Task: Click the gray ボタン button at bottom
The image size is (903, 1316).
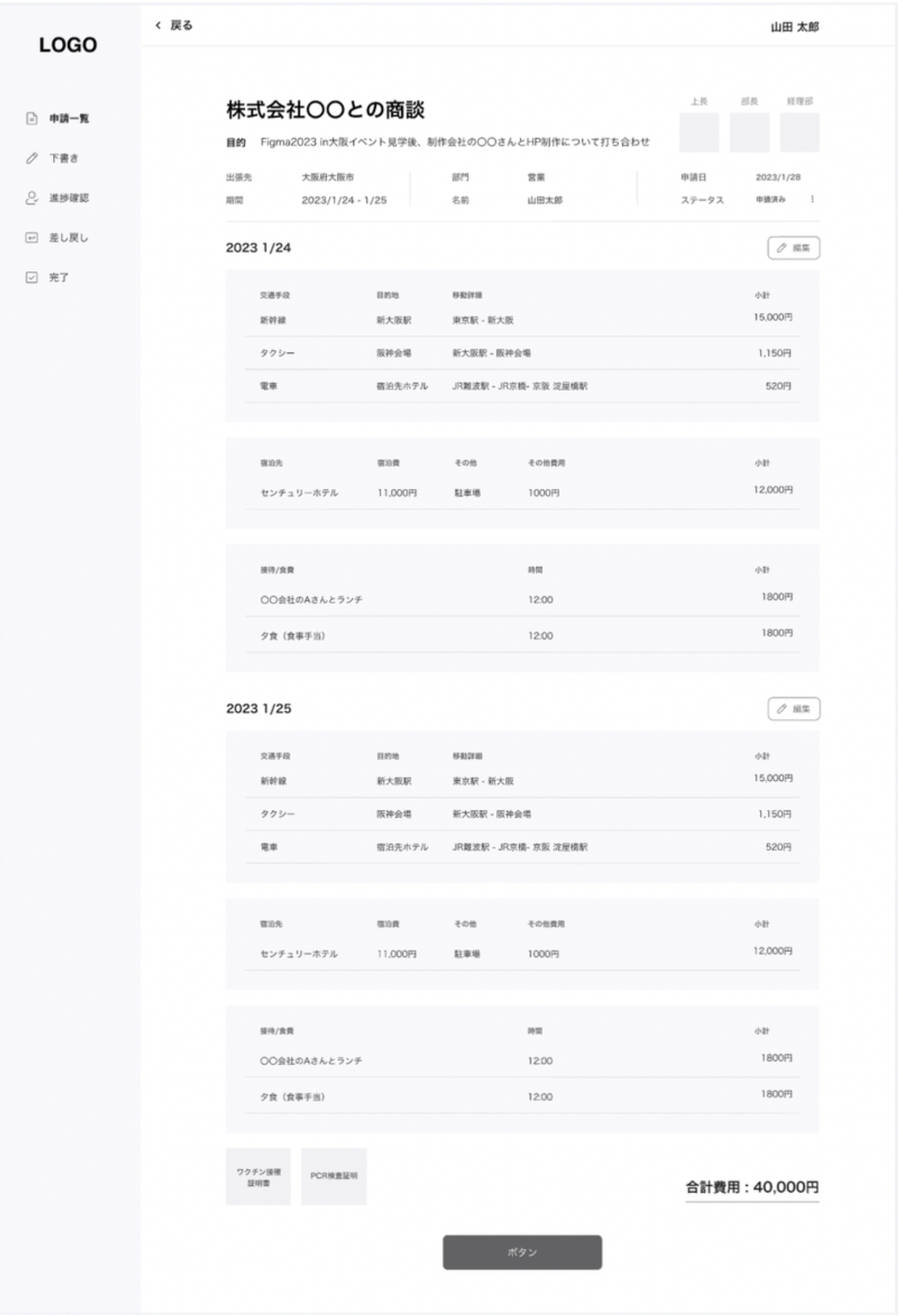Action: [x=522, y=1252]
